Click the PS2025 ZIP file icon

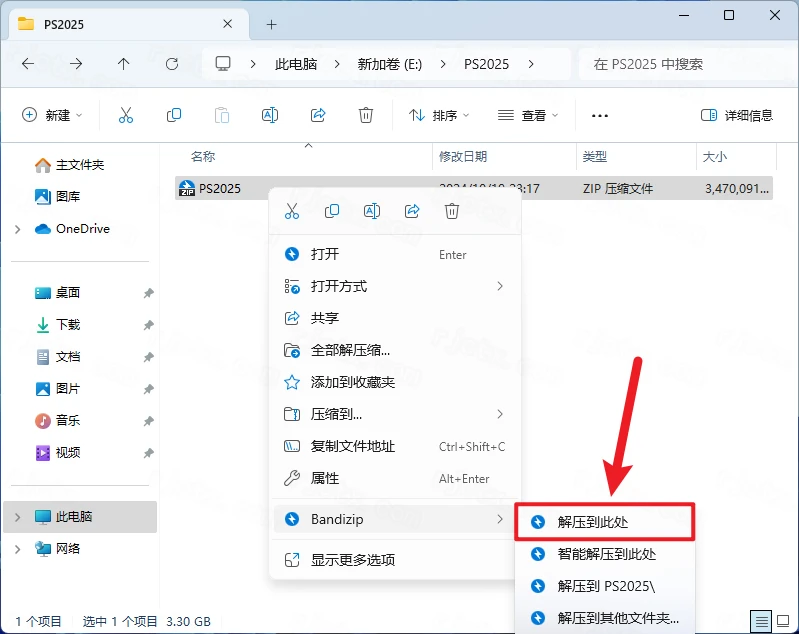(187, 188)
